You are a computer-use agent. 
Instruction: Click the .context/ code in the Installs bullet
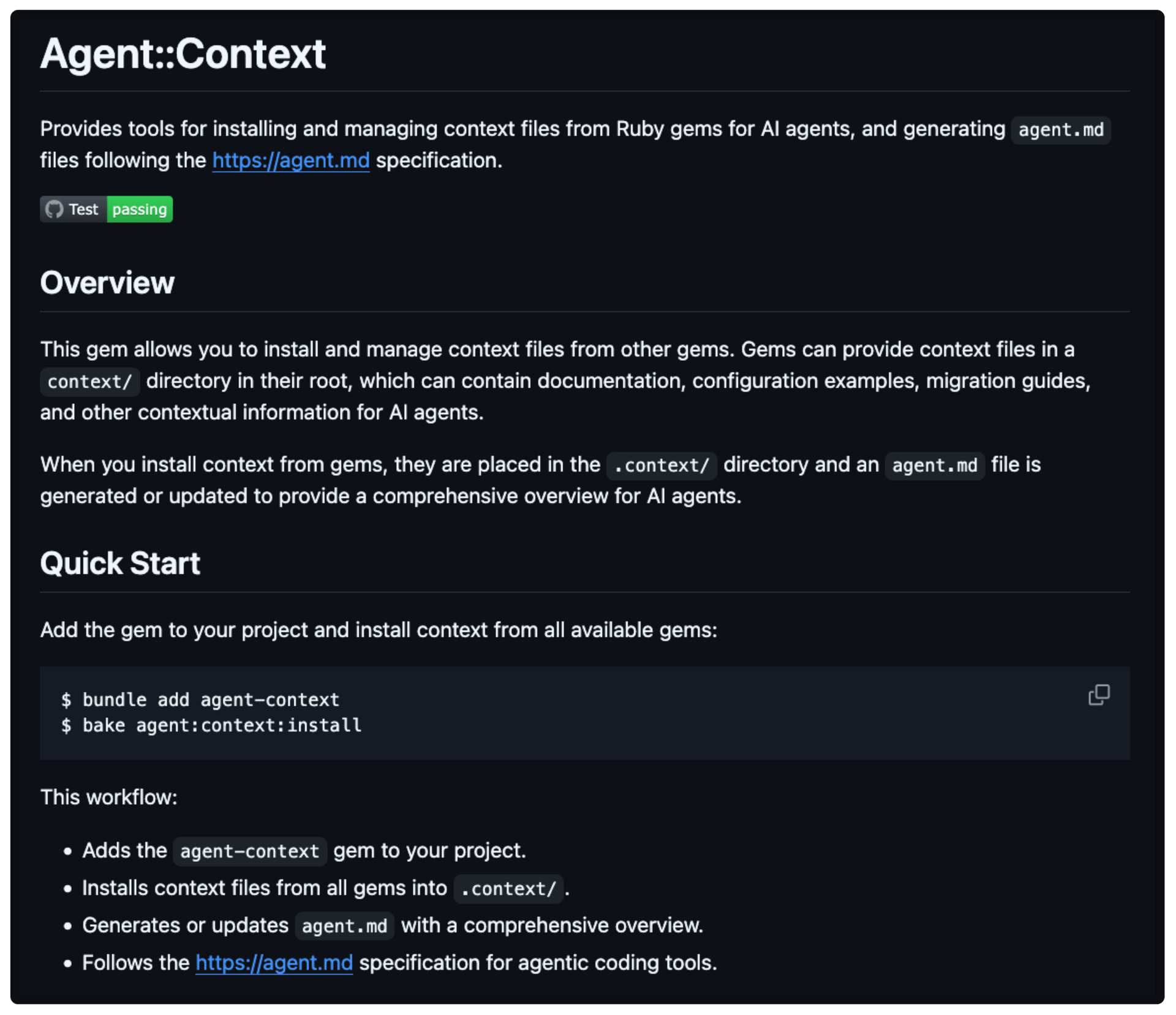tap(508, 889)
